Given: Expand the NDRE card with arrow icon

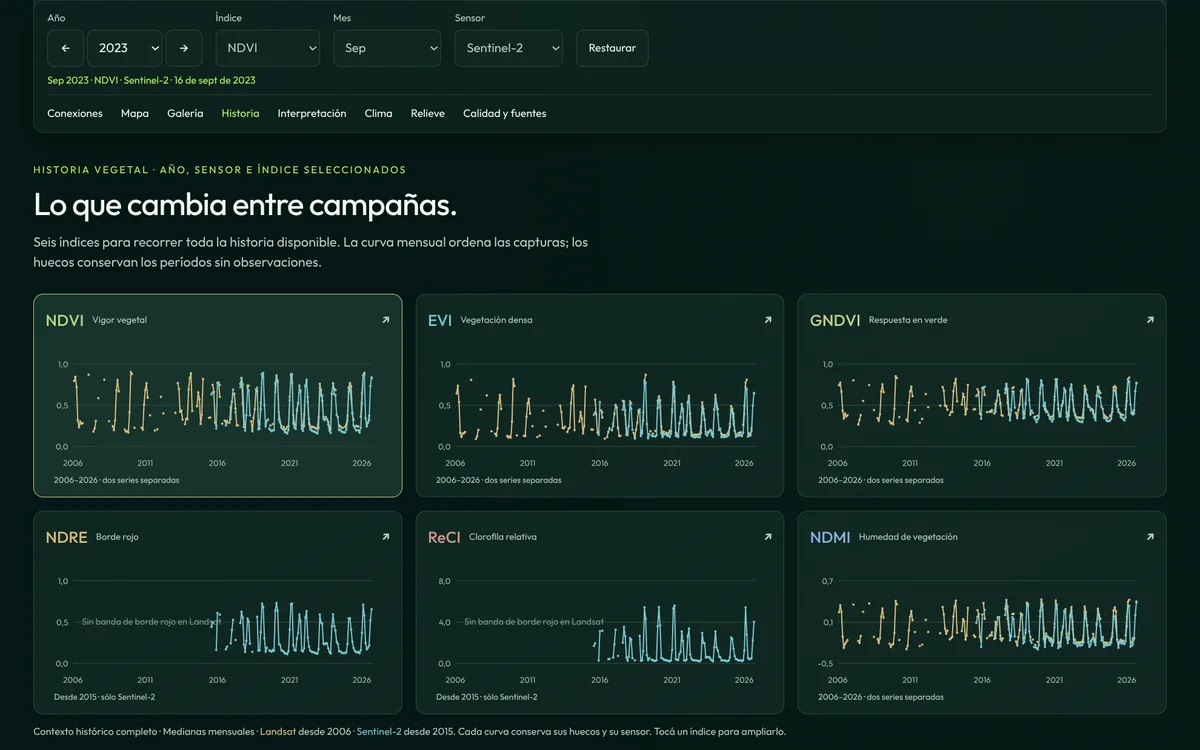Looking at the screenshot, I should 386,537.
